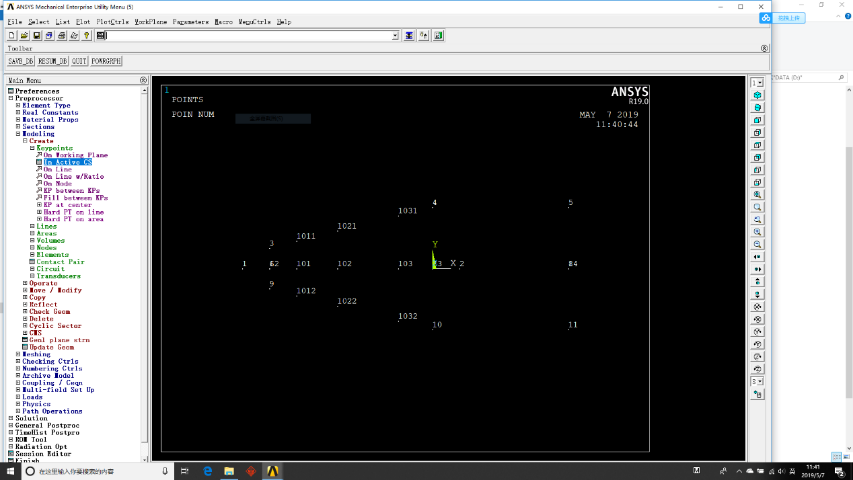Select 'Fill between KPs' tree item
This screenshot has height=480, width=853.
click(76, 198)
